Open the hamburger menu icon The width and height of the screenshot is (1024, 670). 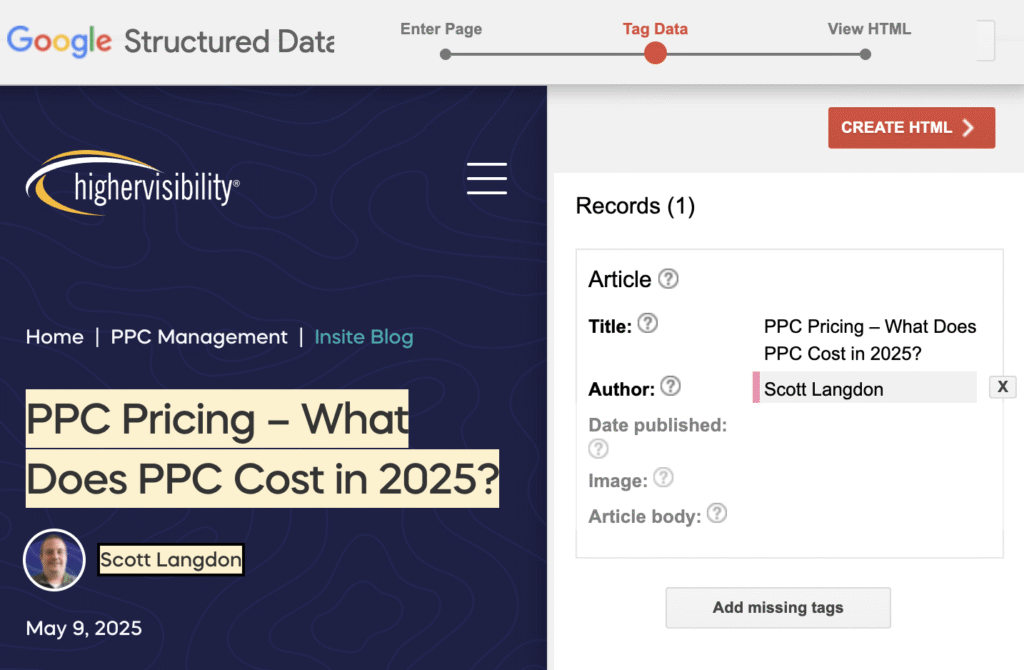tap(487, 178)
